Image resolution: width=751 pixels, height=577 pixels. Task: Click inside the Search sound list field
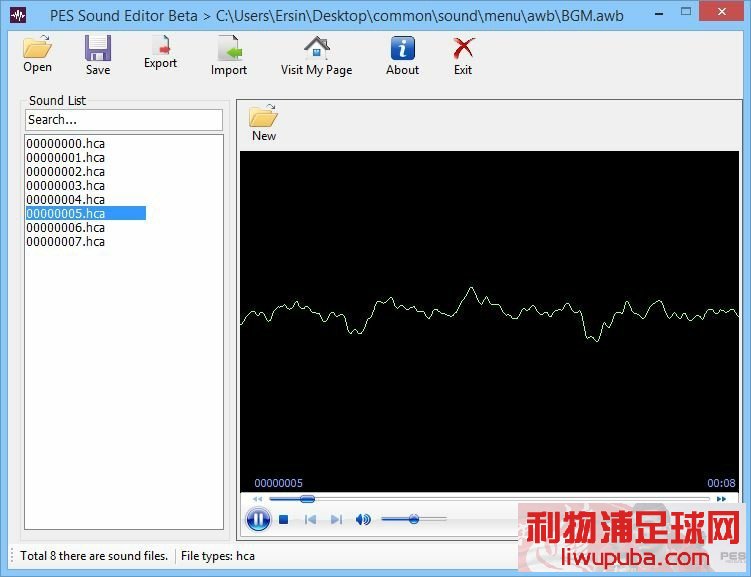click(x=124, y=120)
